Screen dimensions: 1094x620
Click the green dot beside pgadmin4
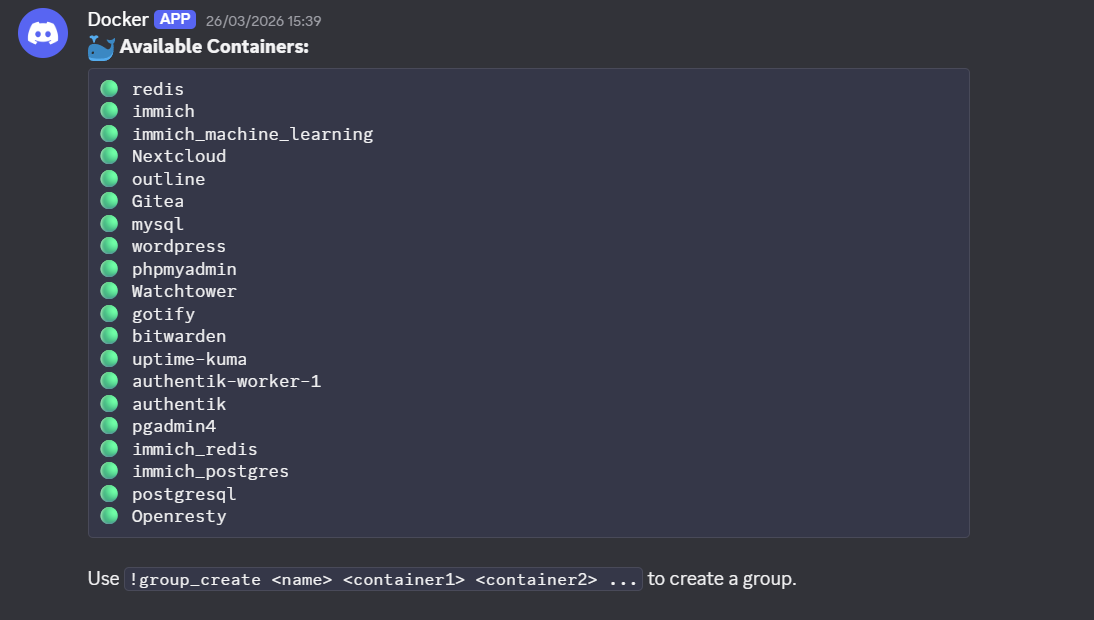110,426
